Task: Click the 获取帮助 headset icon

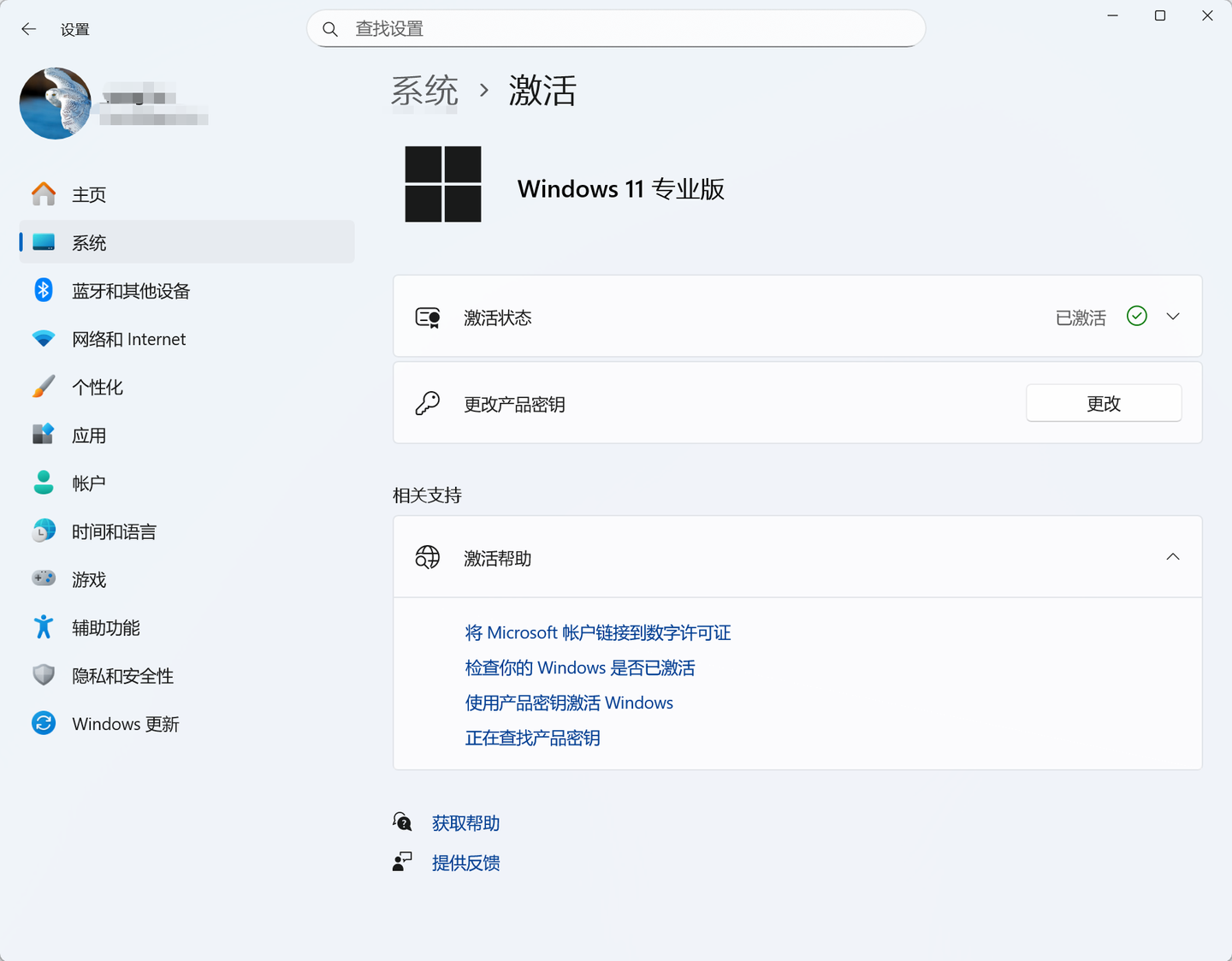Action: click(x=402, y=822)
